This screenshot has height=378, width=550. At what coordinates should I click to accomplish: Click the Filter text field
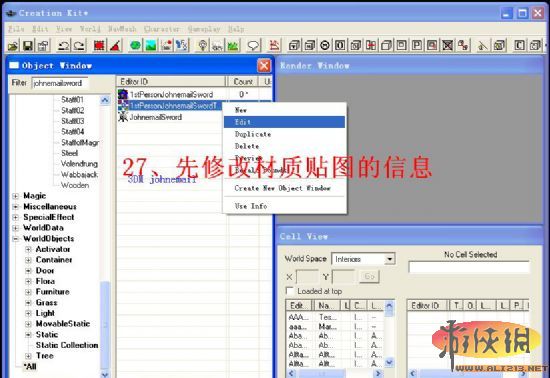60,83
